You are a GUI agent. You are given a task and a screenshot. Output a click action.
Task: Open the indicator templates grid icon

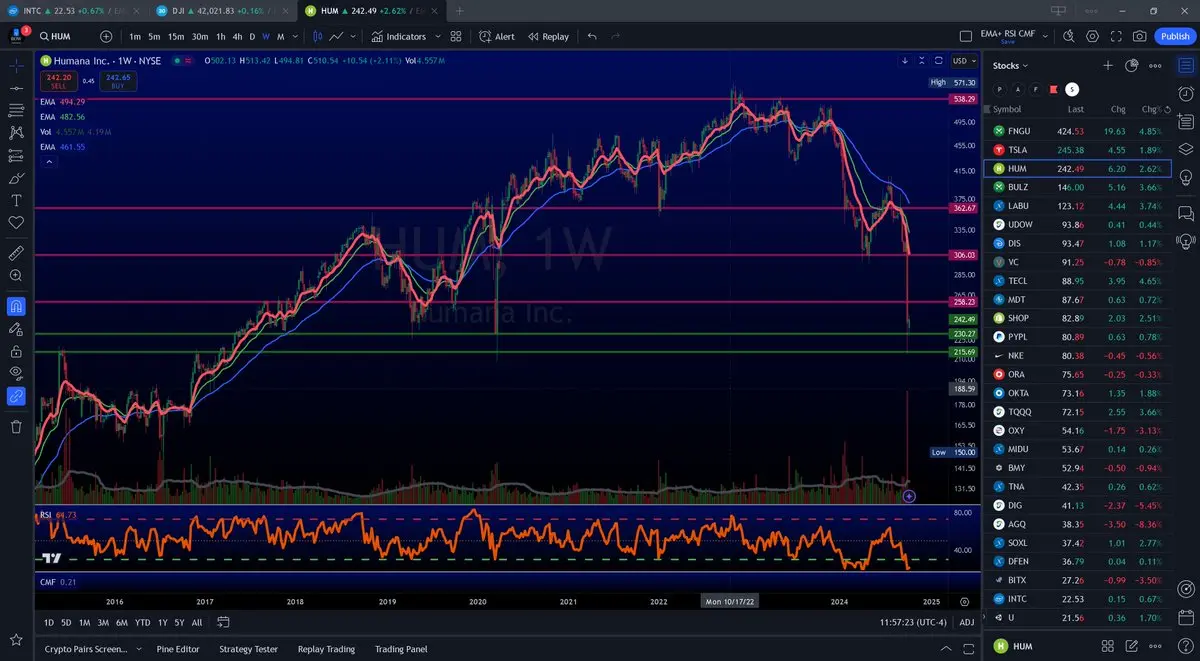(x=456, y=36)
